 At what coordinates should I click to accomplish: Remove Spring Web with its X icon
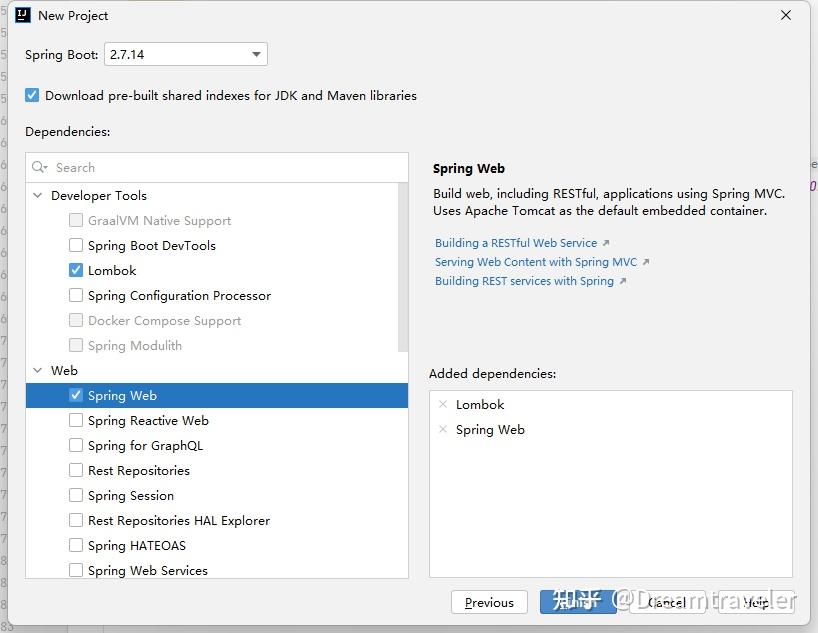tap(443, 429)
